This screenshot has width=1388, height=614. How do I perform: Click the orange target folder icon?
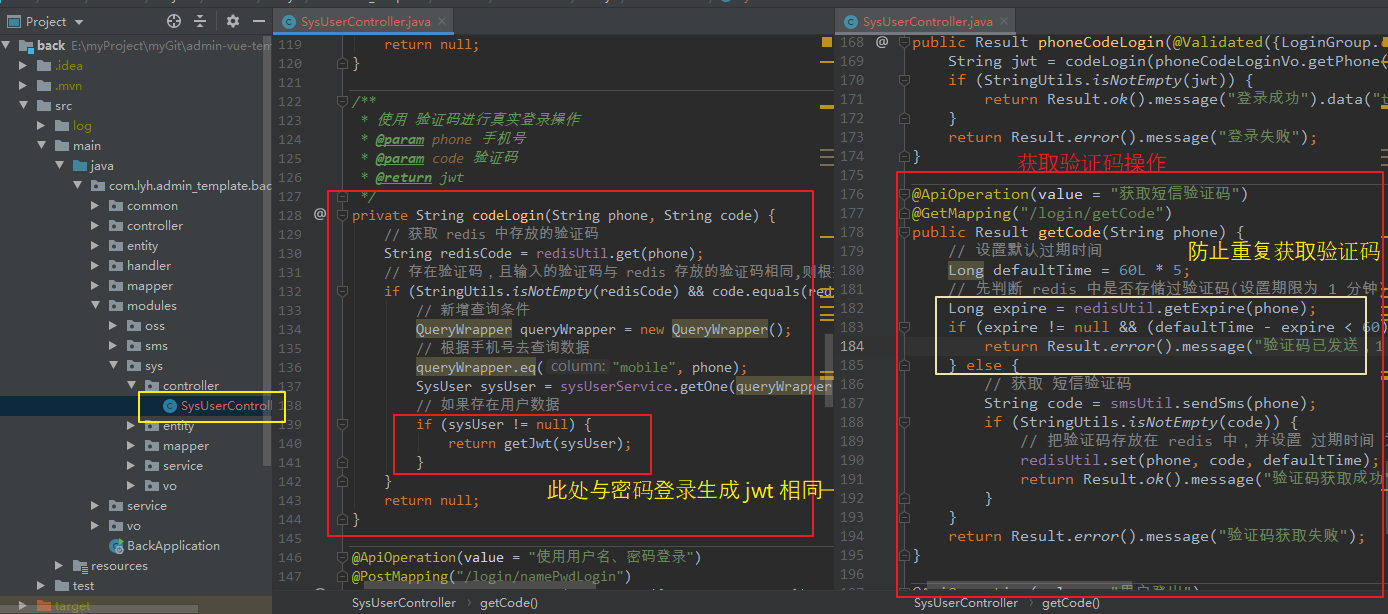point(44,606)
